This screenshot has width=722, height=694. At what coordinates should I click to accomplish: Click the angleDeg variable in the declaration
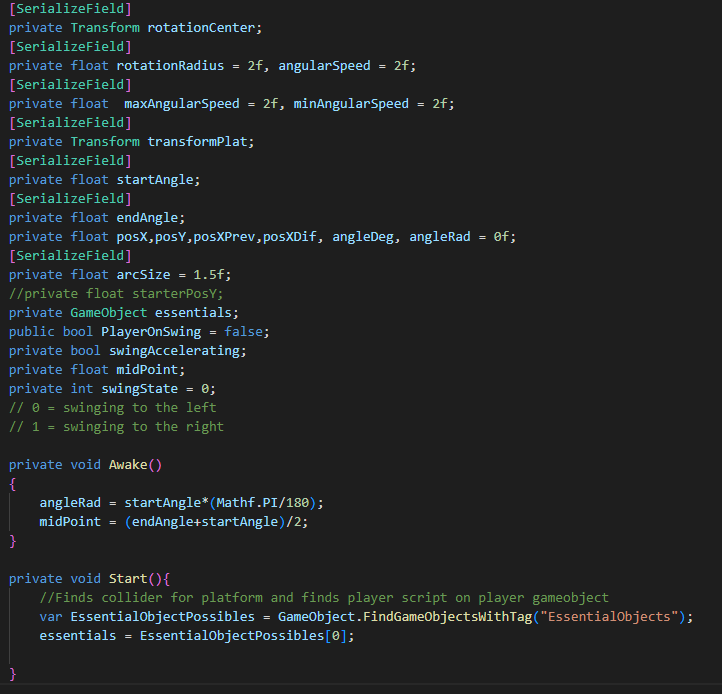tap(363, 237)
